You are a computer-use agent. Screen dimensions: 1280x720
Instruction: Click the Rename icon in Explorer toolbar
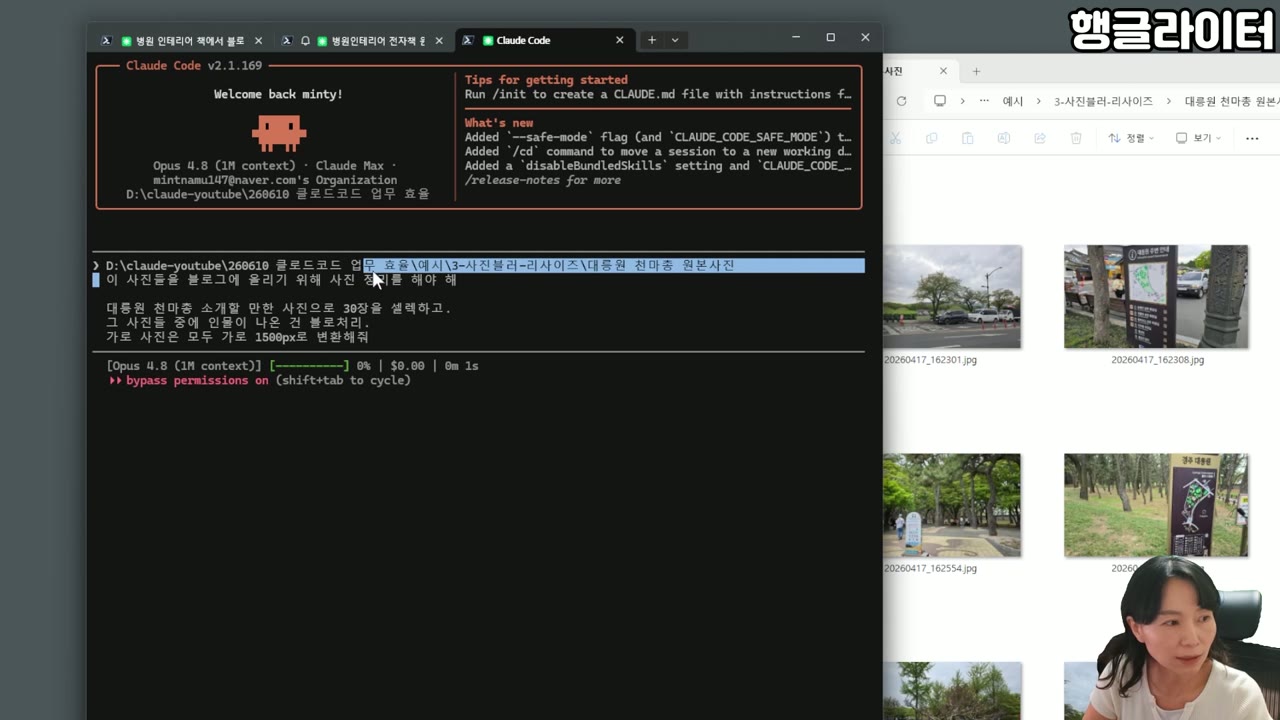[1004, 138]
